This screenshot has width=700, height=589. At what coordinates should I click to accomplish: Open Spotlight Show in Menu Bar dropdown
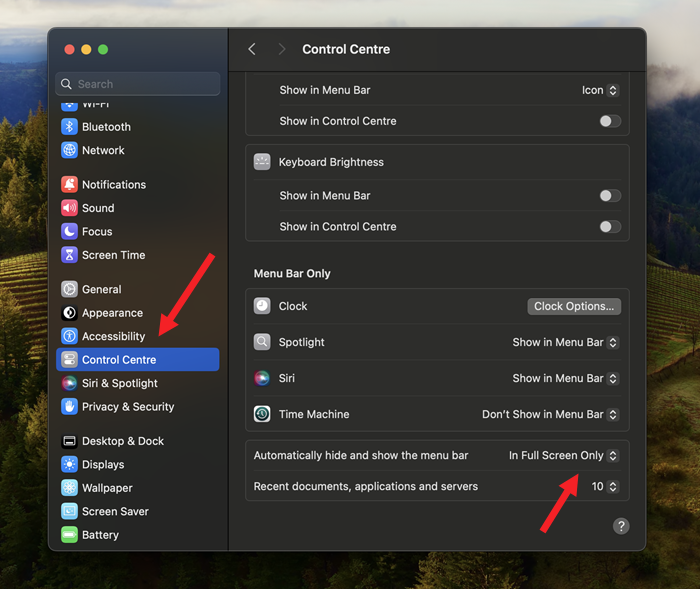tap(565, 342)
